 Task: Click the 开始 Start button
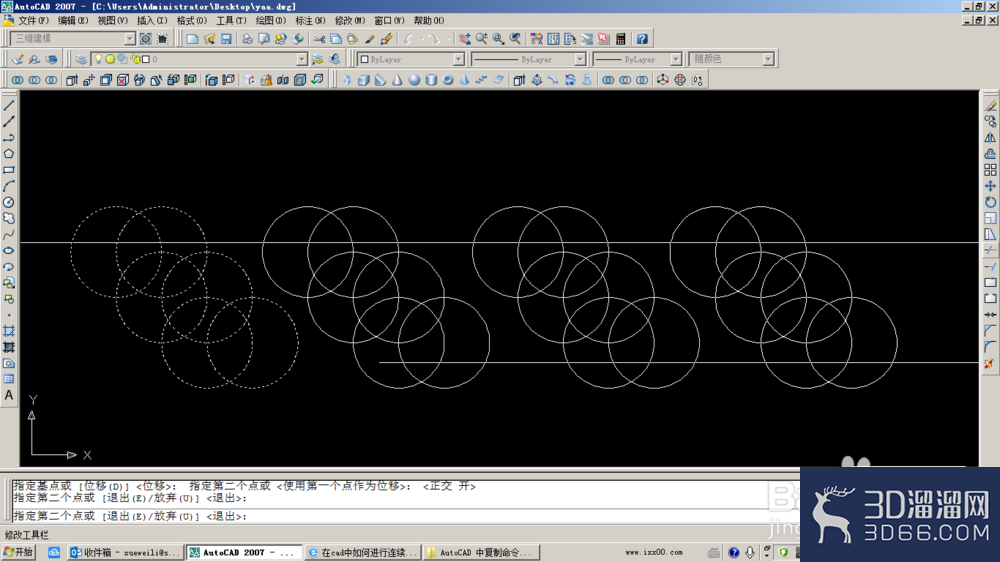(18, 552)
